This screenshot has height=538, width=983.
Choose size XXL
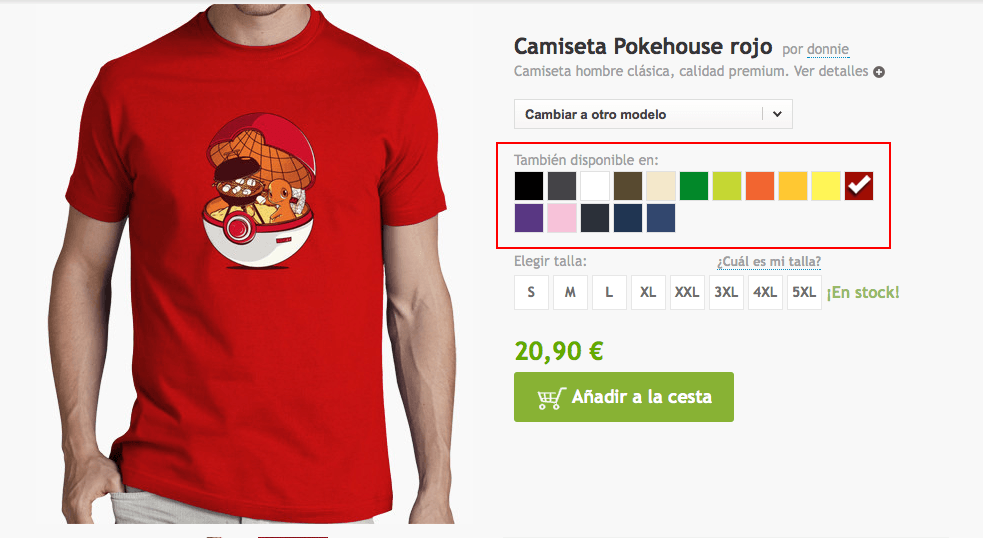(x=687, y=292)
